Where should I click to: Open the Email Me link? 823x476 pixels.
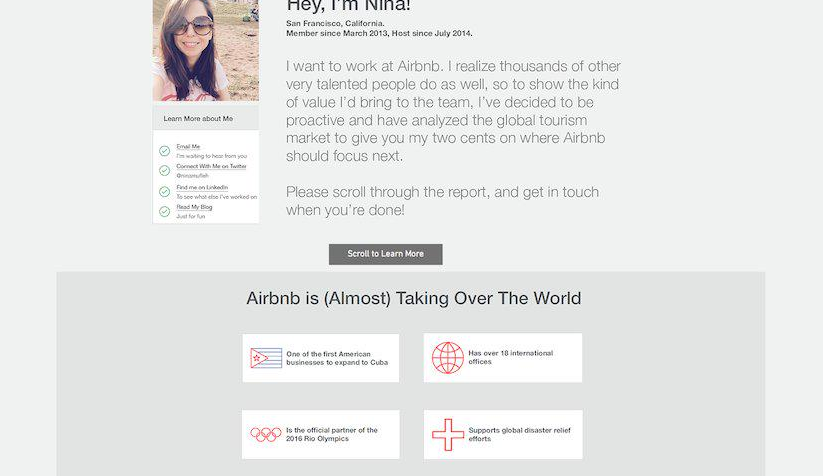188,147
